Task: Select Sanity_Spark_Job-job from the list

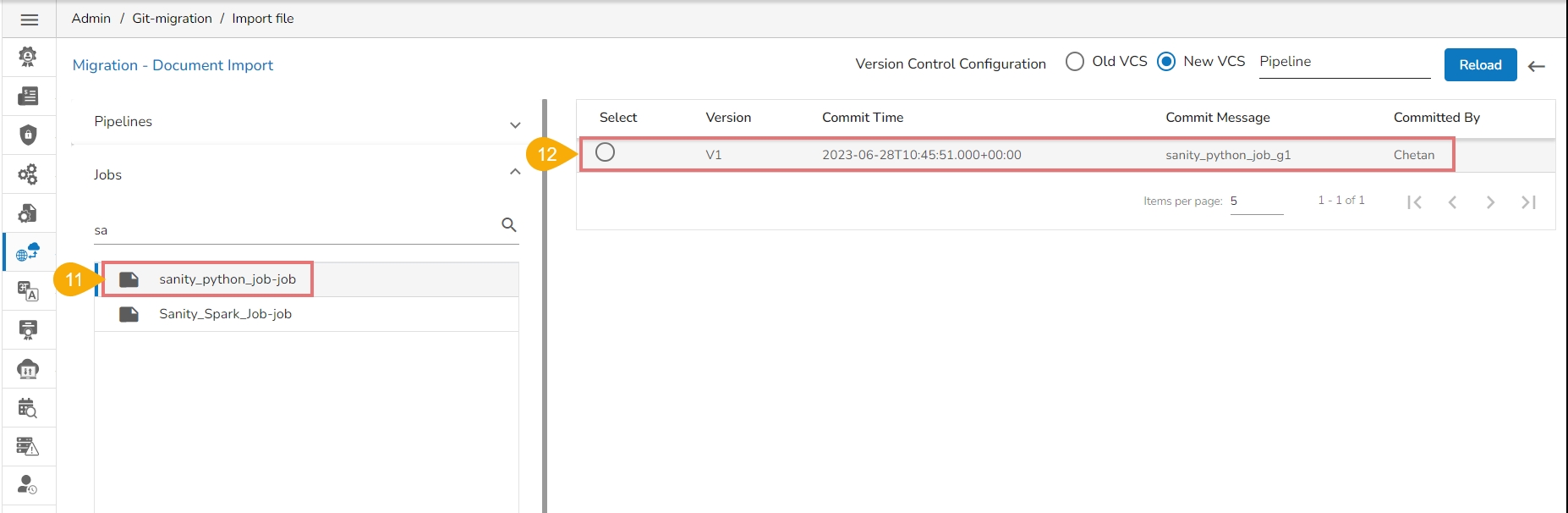Action: coord(225,314)
